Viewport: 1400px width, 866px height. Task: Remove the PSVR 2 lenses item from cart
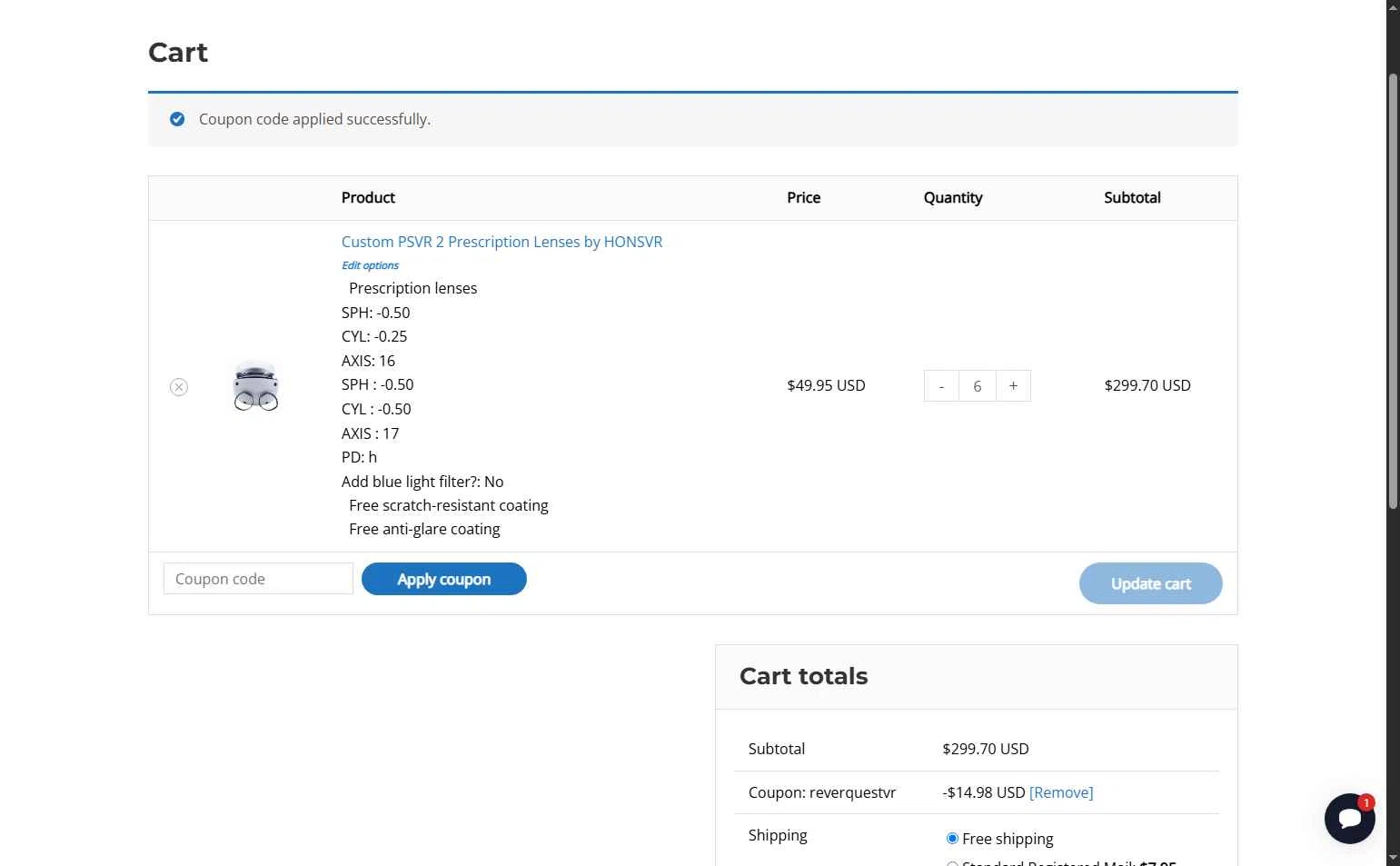pos(179,387)
